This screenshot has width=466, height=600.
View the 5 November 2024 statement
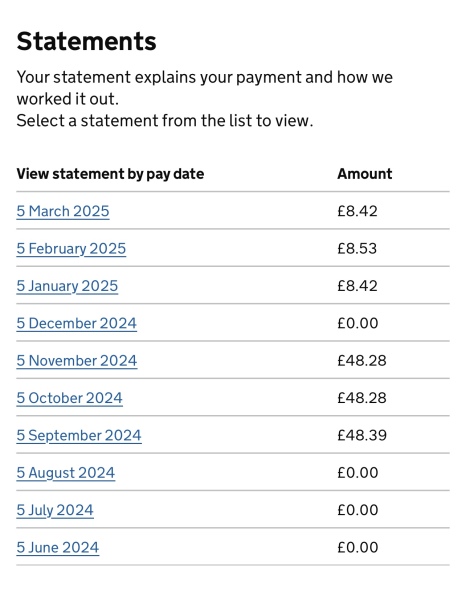[x=77, y=361]
